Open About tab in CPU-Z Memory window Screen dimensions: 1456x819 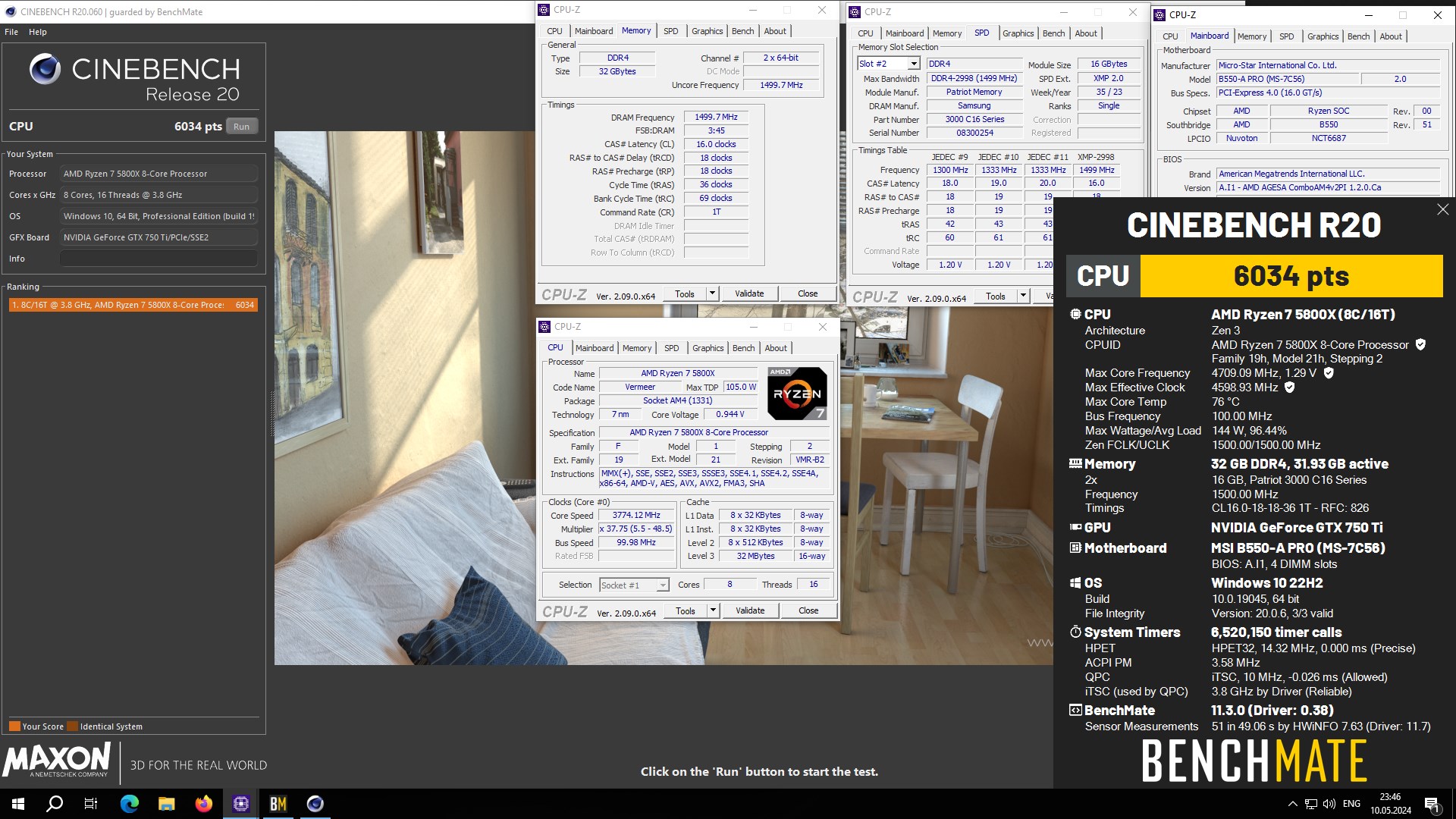[x=775, y=31]
